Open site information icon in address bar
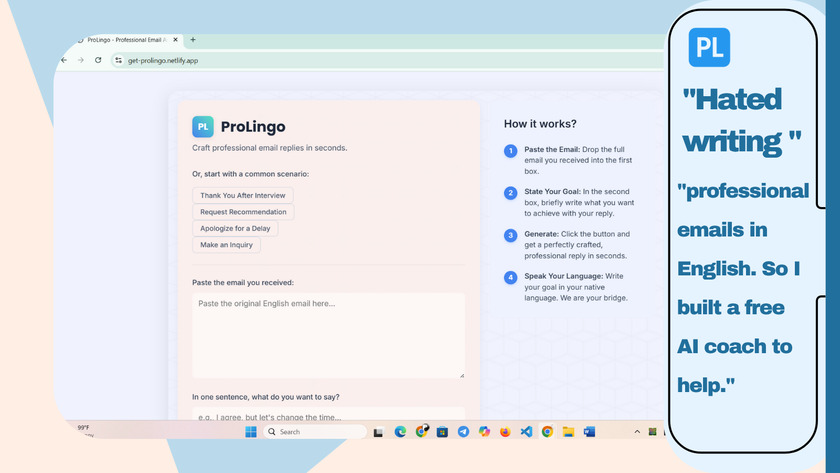This screenshot has height=473, width=840. point(118,61)
